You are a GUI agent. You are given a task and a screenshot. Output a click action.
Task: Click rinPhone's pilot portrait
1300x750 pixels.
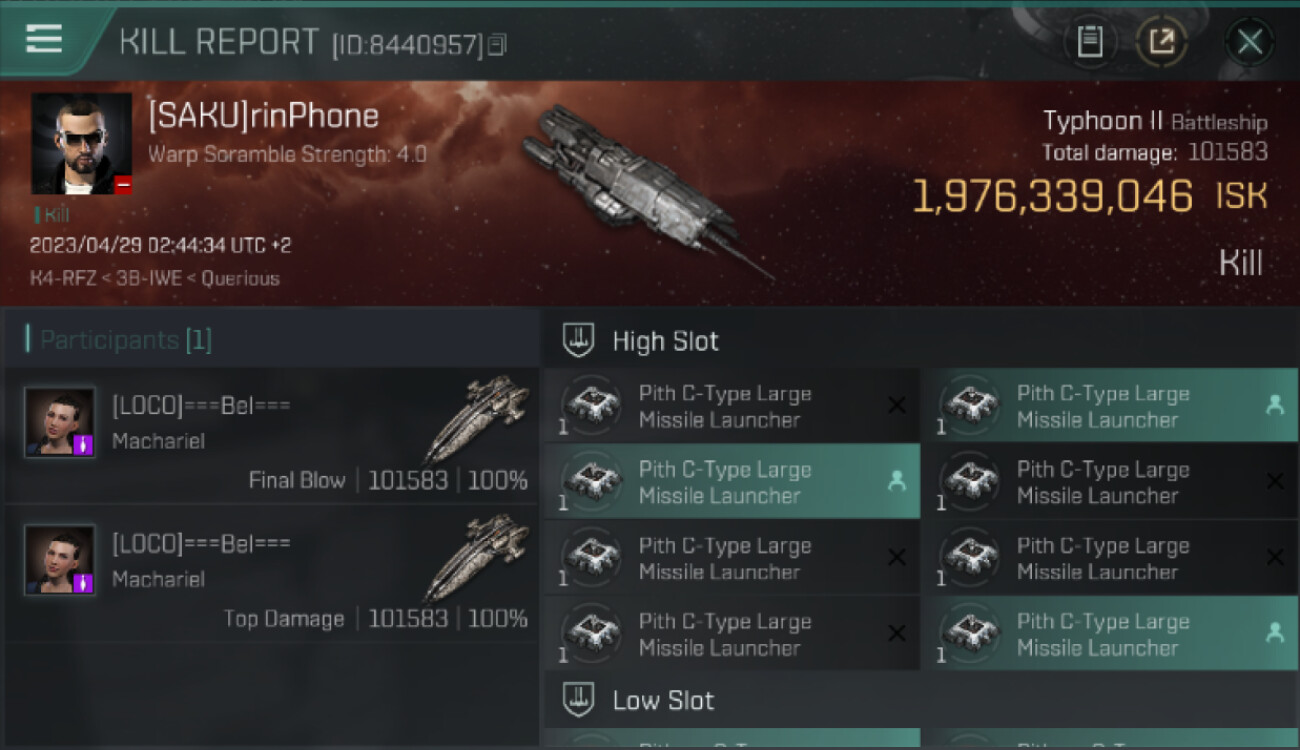(x=81, y=144)
